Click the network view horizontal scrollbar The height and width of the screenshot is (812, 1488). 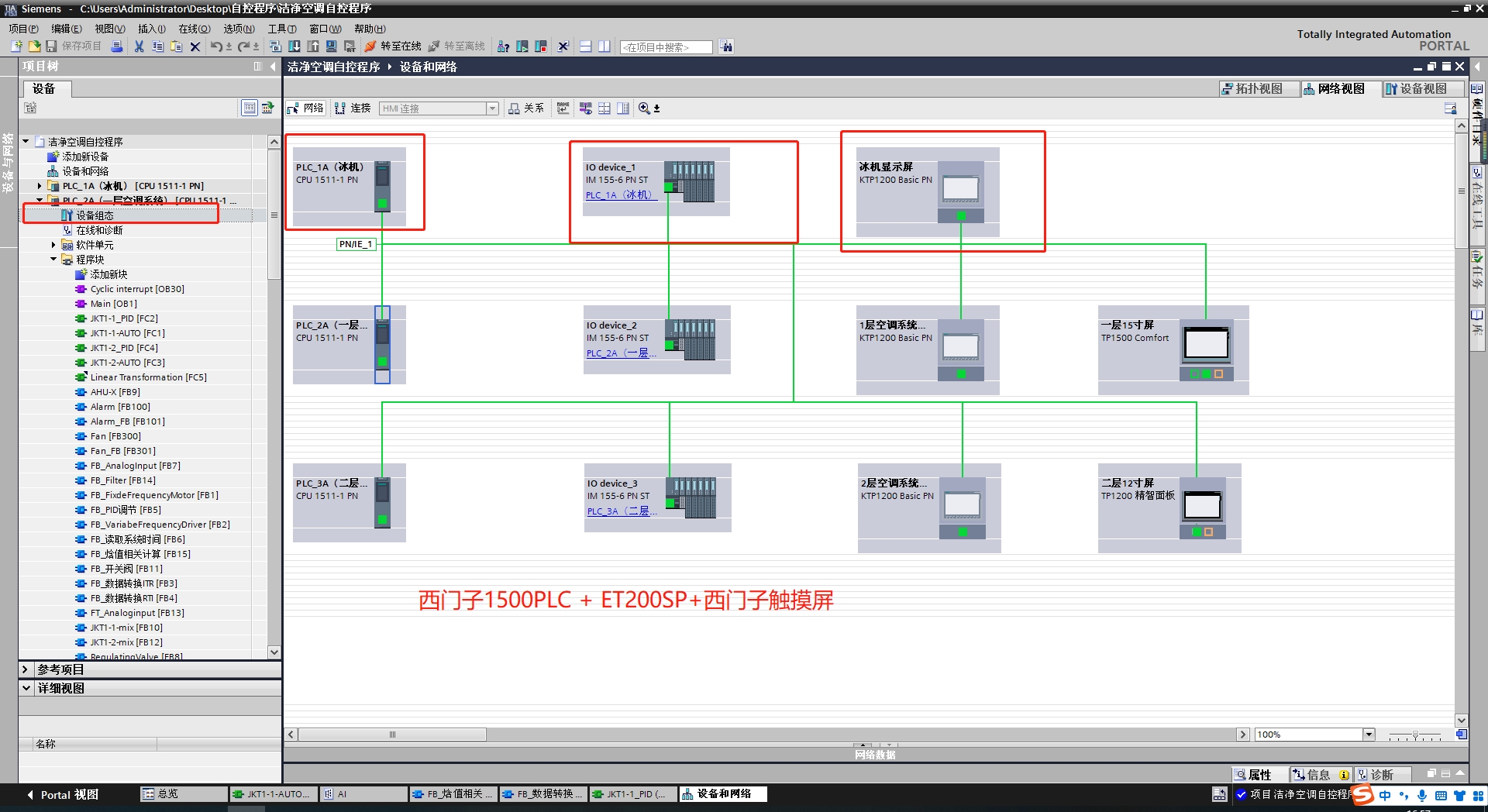click(392, 735)
